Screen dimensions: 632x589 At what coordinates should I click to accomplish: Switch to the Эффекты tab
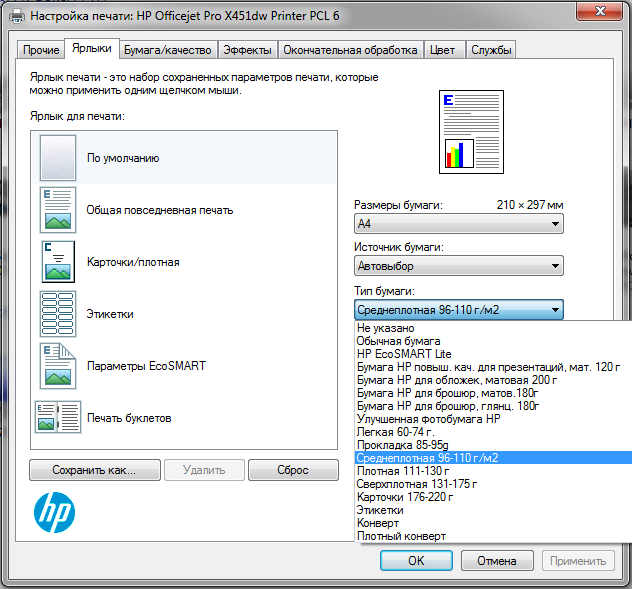247,50
